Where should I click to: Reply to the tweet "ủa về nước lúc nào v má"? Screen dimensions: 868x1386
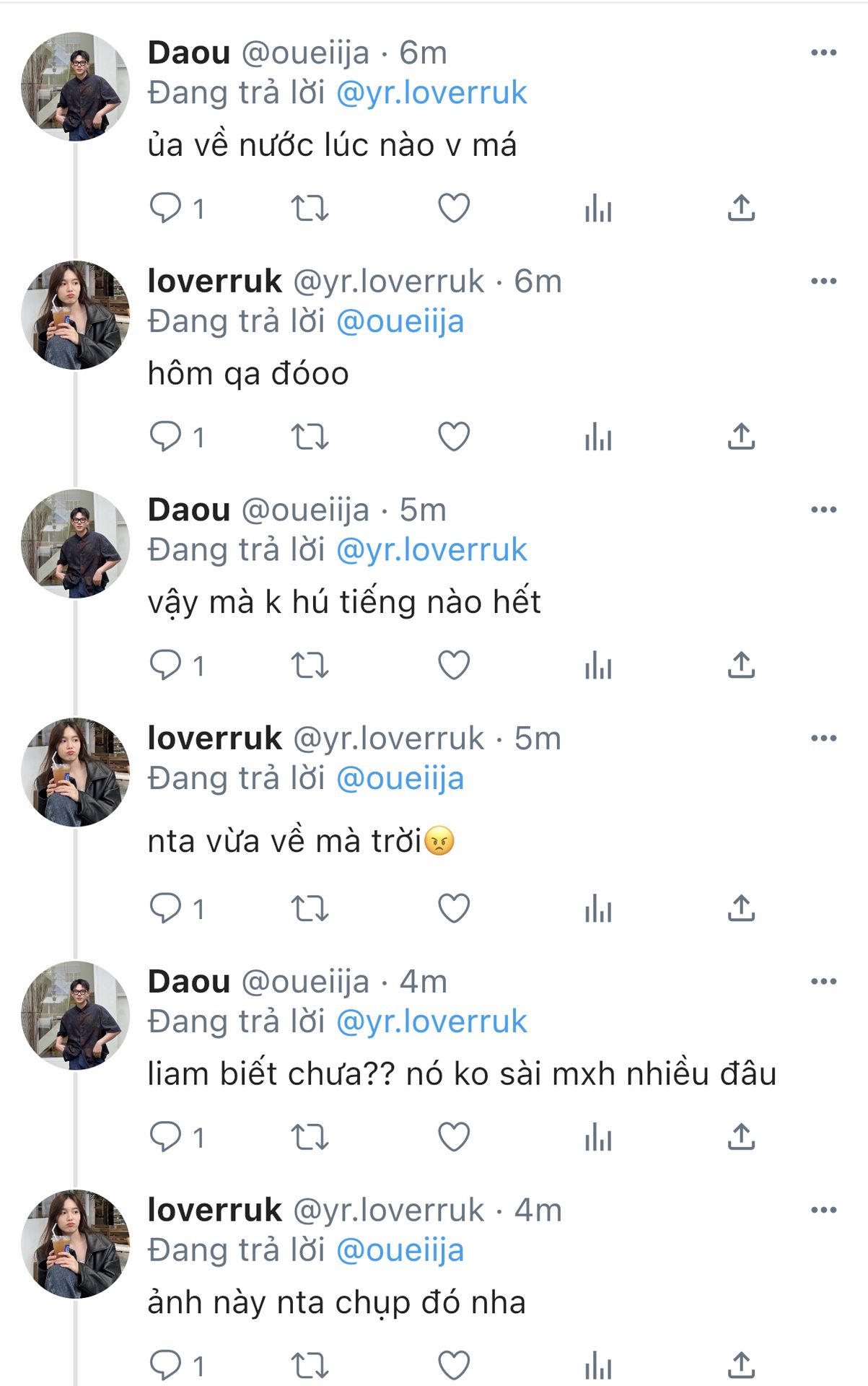pyautogui.click(x=165, y=208)
